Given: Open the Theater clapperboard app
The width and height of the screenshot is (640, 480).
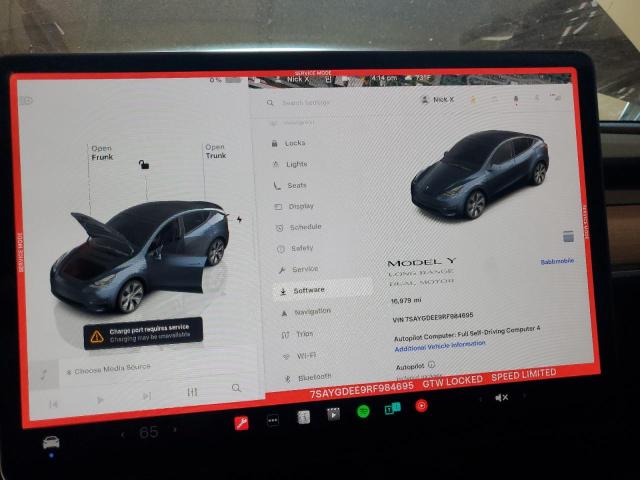Looking at the screenshot, I should click(x=333, y=414).
